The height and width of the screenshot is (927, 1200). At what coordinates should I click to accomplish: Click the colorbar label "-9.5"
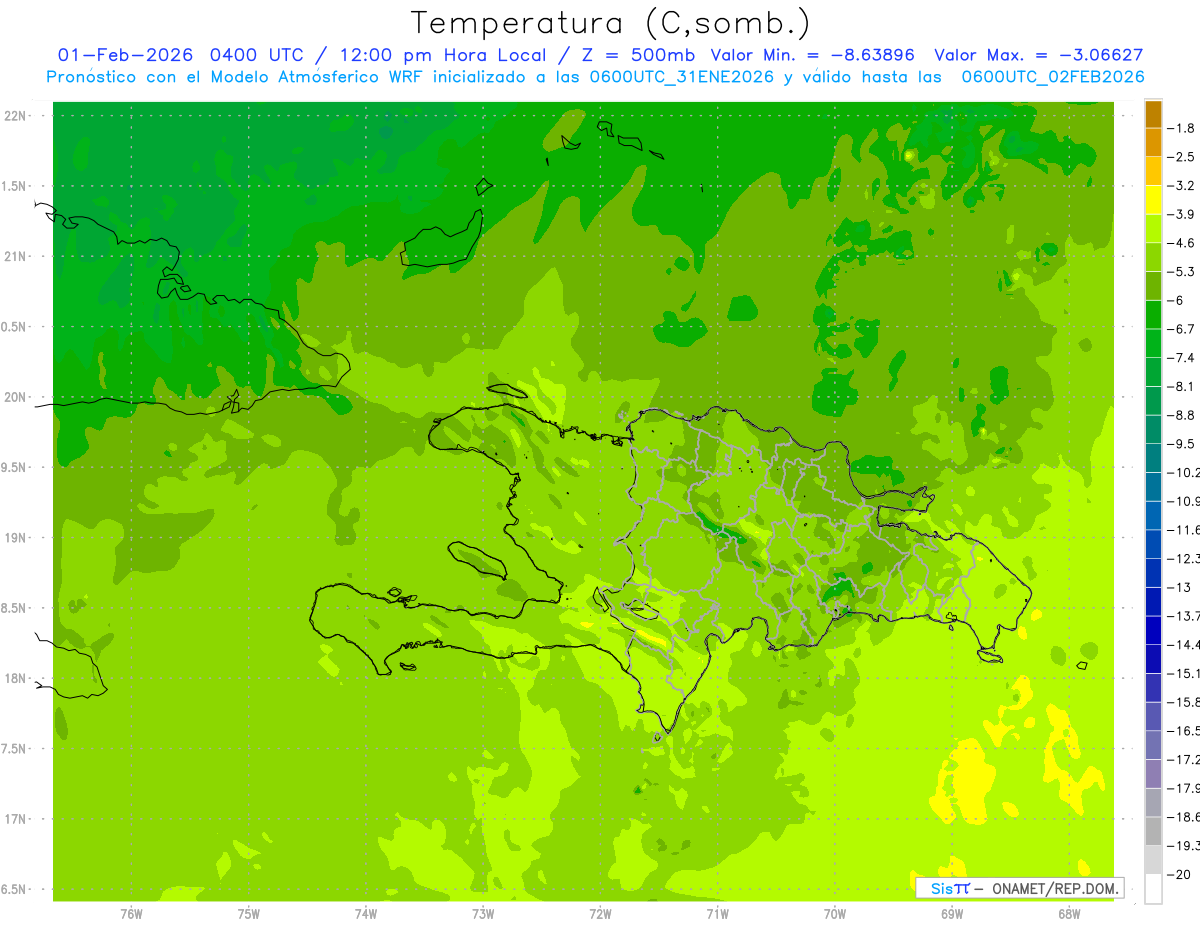tap(1182, 444)
